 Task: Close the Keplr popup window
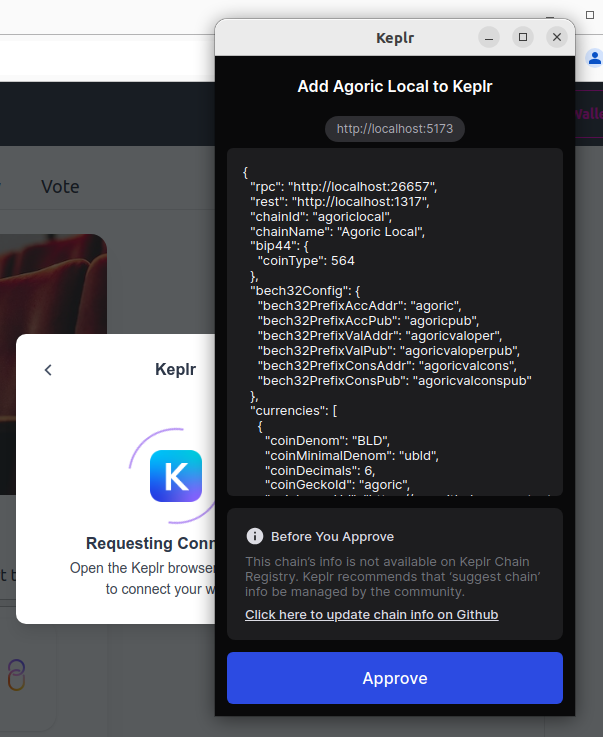point(557,37)
